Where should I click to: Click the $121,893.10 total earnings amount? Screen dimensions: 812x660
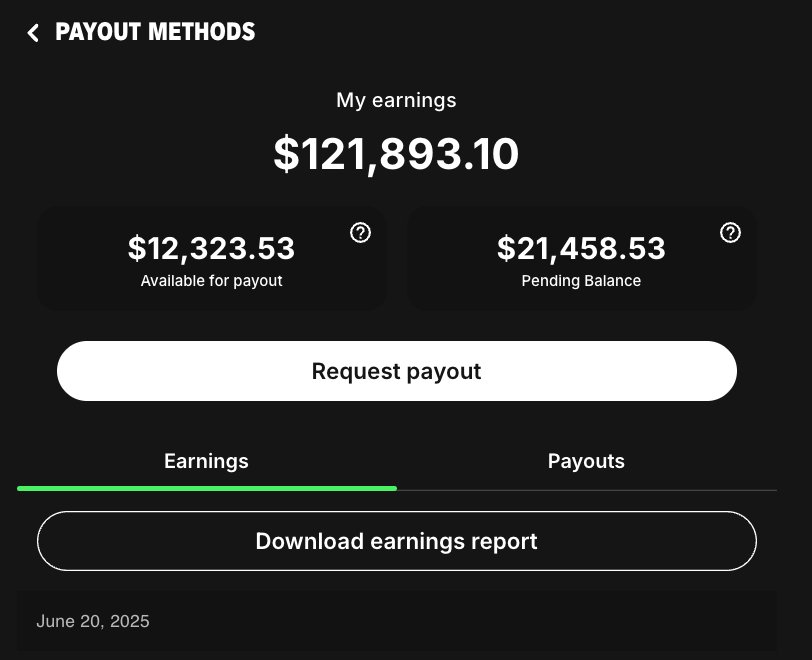pyautogui.click(x=397, y=154)
